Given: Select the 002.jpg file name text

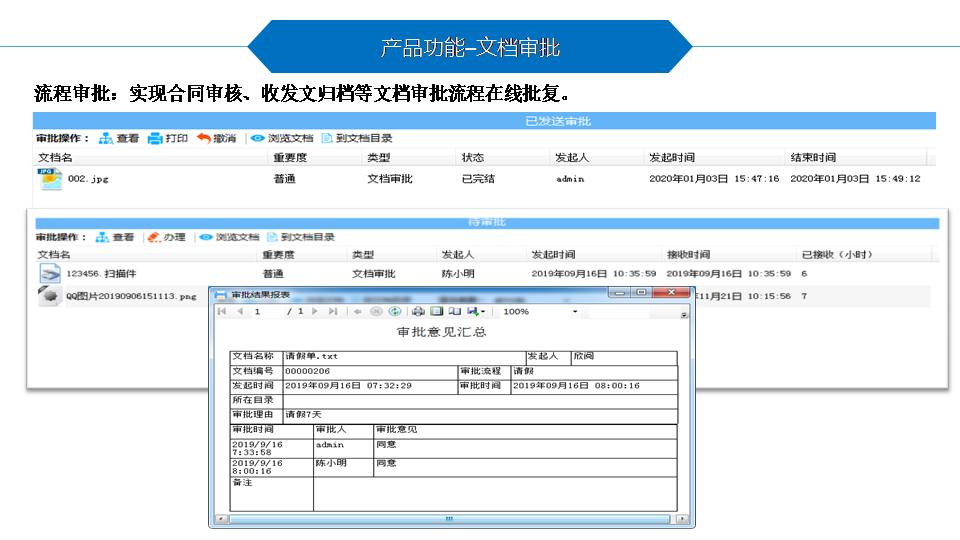Looking at the screenshot, I should [88, 179].
